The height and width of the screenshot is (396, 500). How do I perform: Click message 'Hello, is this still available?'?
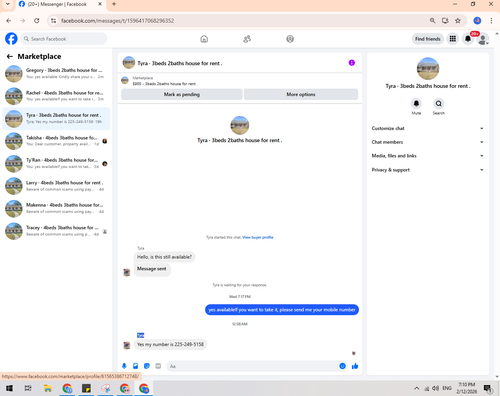click(x=164, y=257)
